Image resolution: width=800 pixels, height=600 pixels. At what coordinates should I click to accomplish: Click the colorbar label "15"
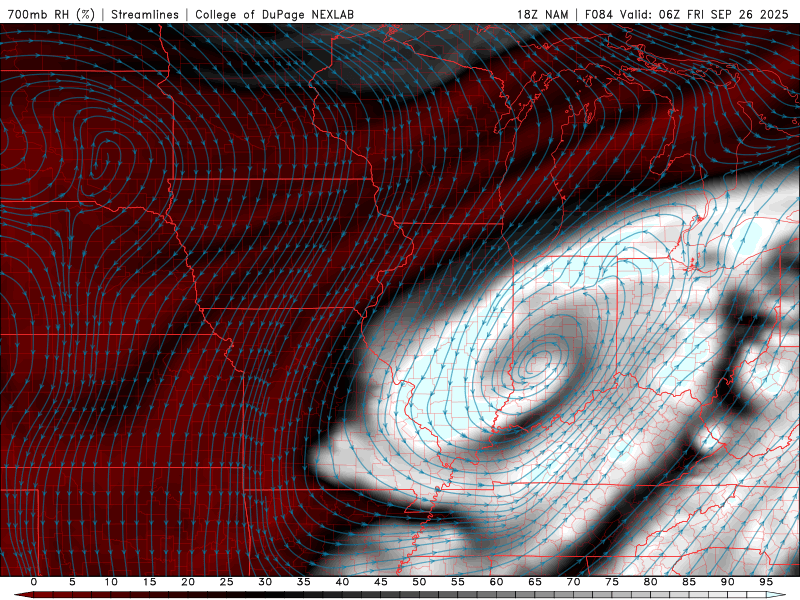[149, 582]
